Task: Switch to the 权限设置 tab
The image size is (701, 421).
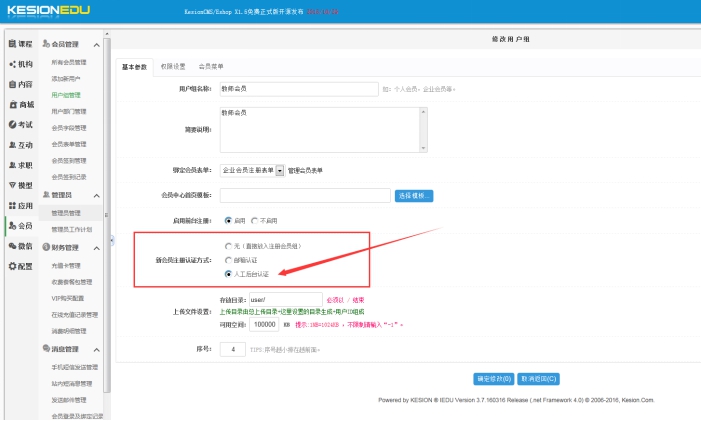Action: (x=173, y=66)
